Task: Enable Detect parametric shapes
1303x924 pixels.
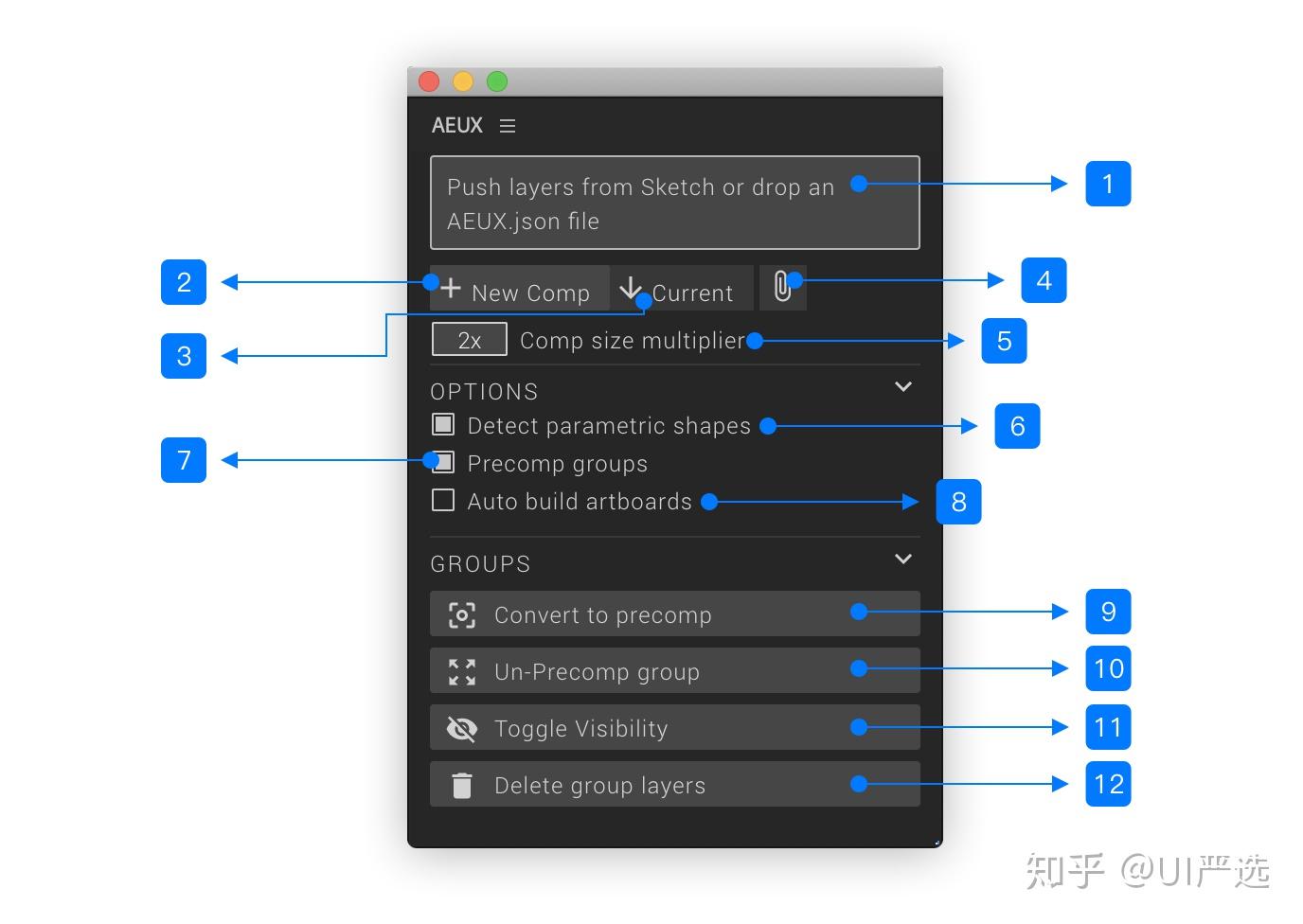Action: [x=442, y=424]
